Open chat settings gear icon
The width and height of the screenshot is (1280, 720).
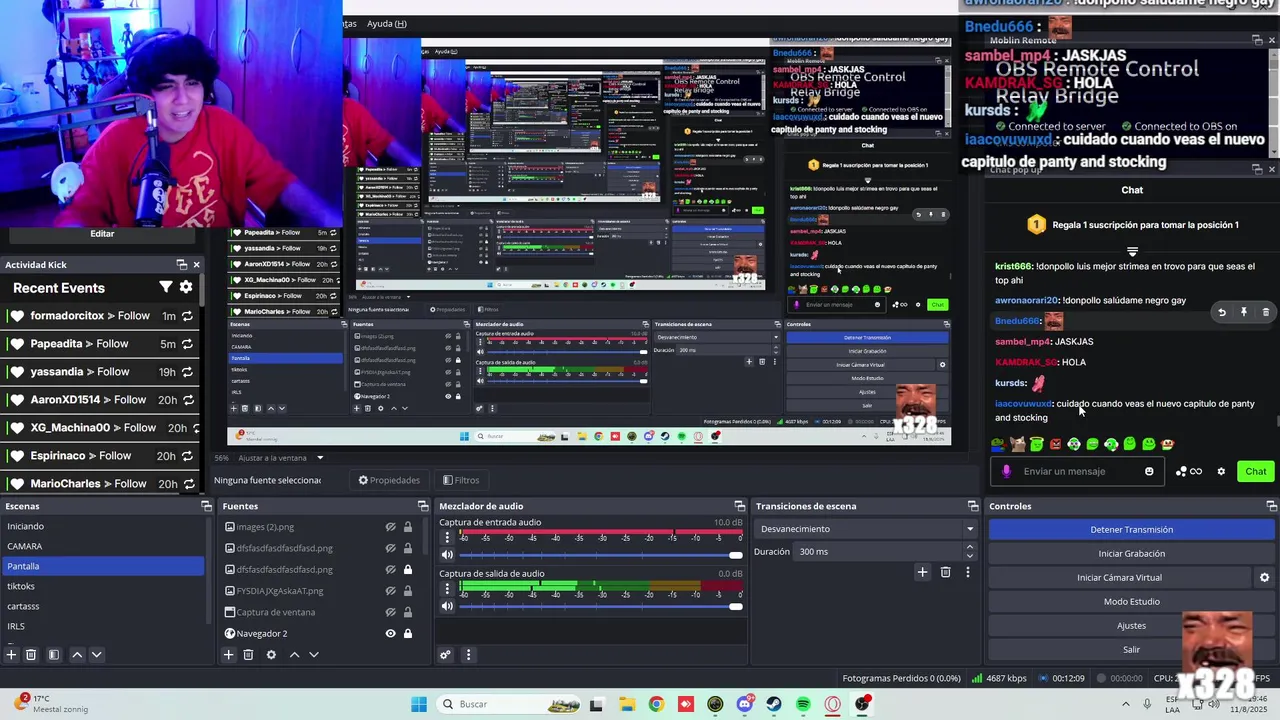click(x=1221, y=471)
